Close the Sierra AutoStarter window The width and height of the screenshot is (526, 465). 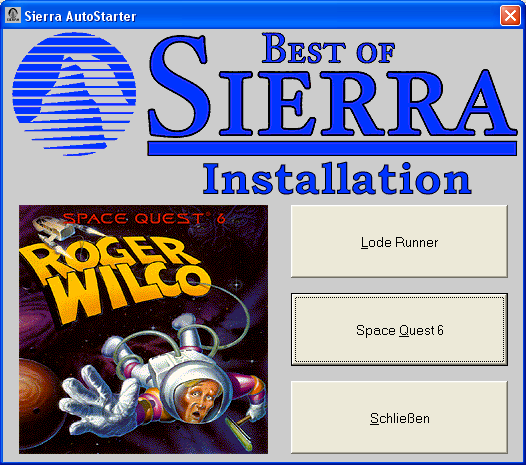[510, 15]
